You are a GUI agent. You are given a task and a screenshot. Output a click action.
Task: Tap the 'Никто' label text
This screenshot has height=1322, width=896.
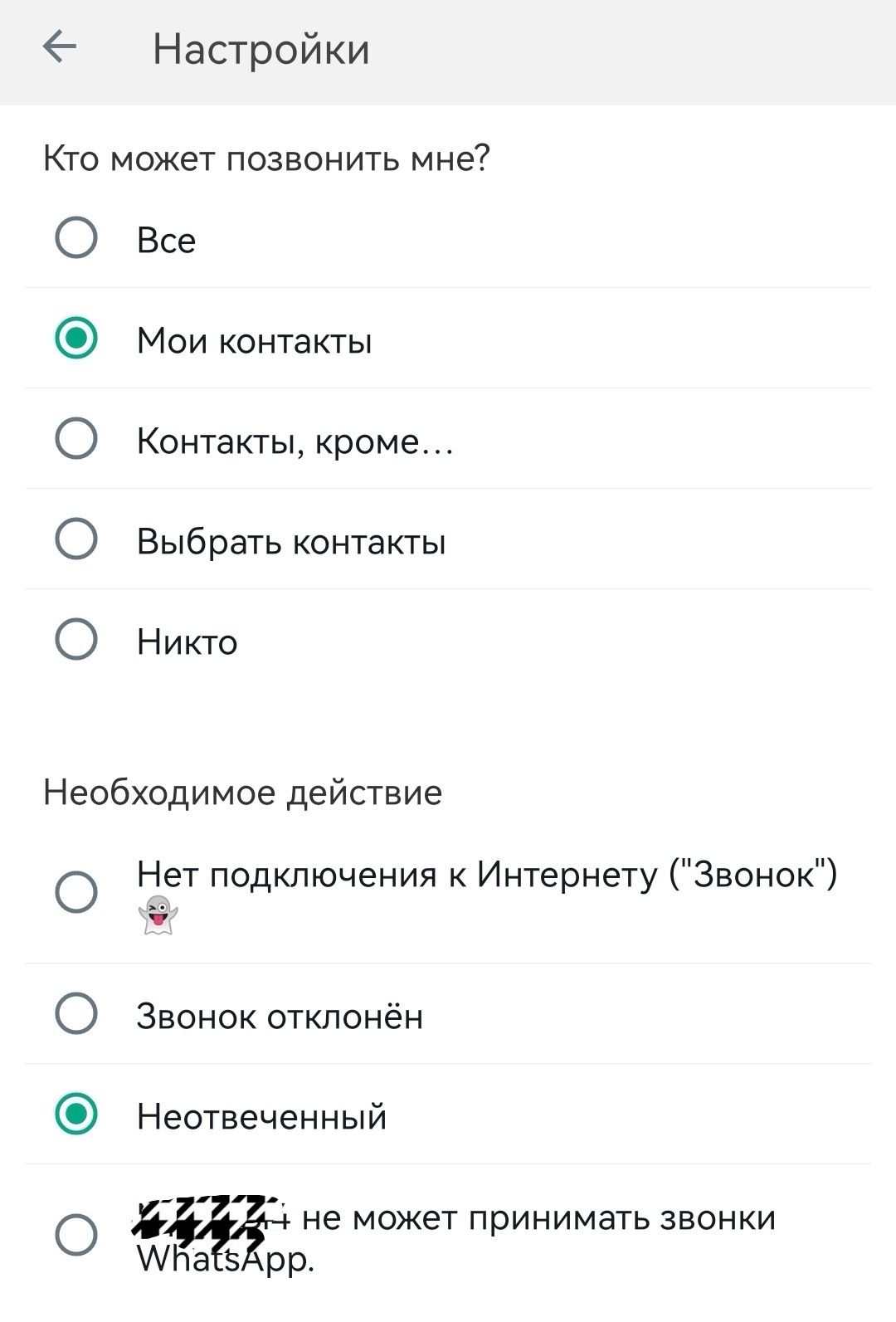click(187, 642)
